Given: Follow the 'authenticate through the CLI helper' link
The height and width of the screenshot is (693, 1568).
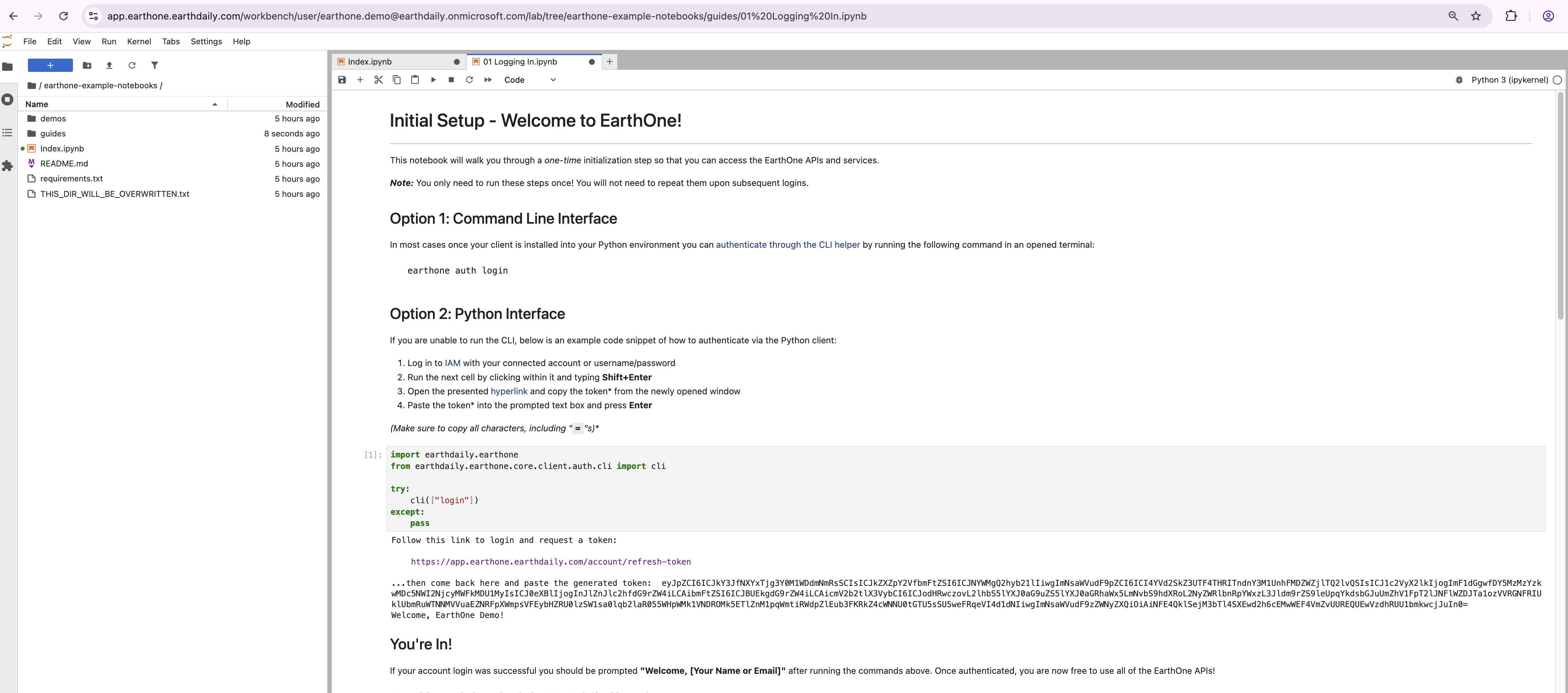Looking at the screenshot, I should pos(787,245).
